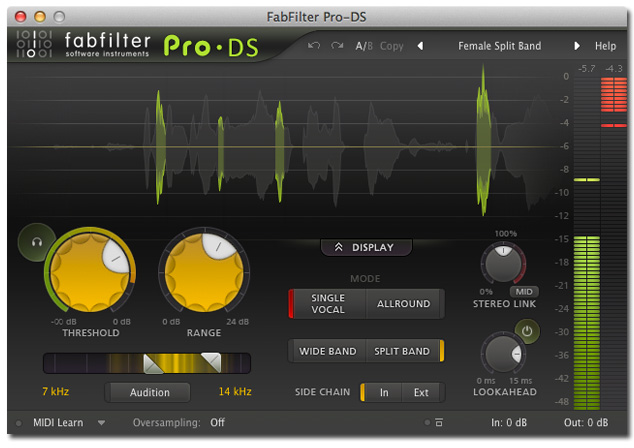634x448 pixels.
Task: Switch to Split Band processing
Action: click(404, 351)
